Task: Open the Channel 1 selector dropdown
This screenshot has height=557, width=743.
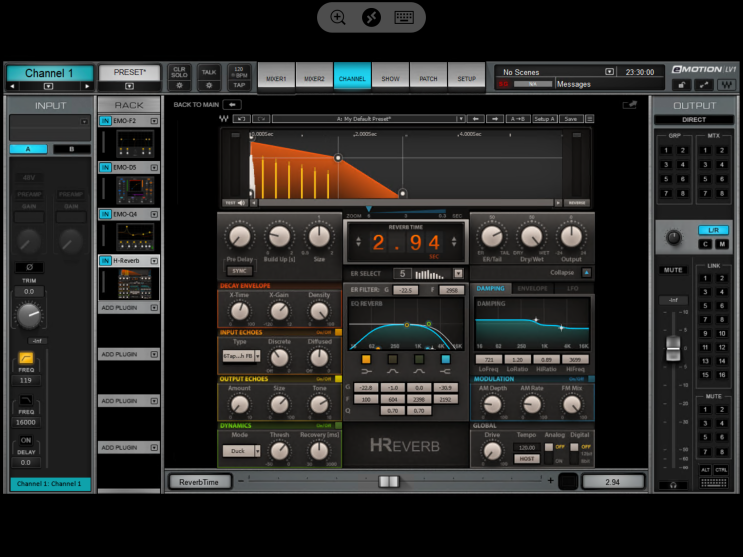Action: click(48, 86)
